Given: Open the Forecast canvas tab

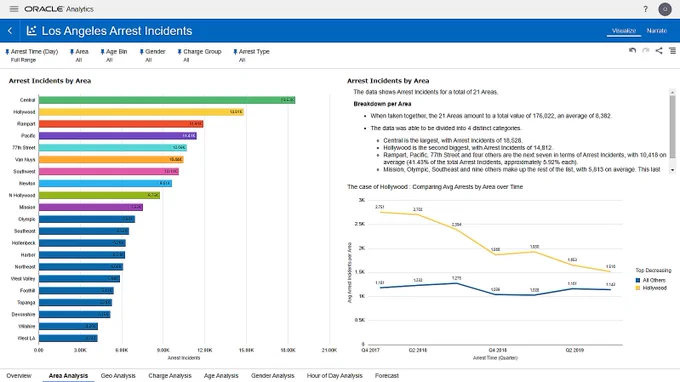Looking at the screenshot, I should pyautogui.click(x=386, y=375).
